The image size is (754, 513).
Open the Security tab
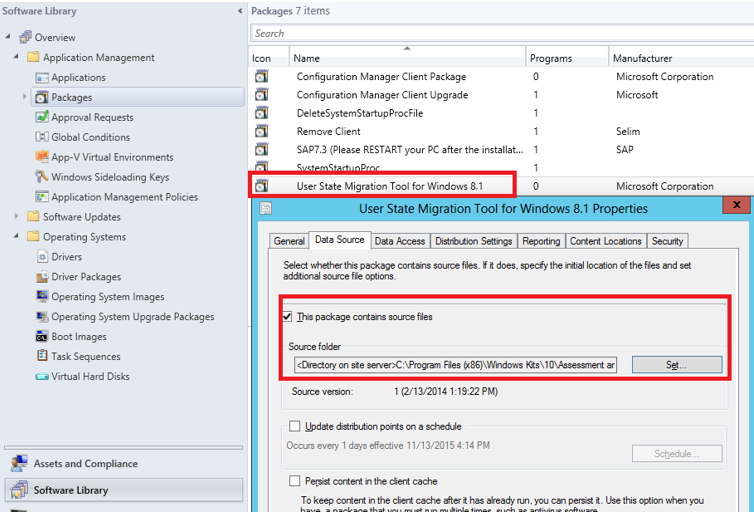click(x=667, y=241)
